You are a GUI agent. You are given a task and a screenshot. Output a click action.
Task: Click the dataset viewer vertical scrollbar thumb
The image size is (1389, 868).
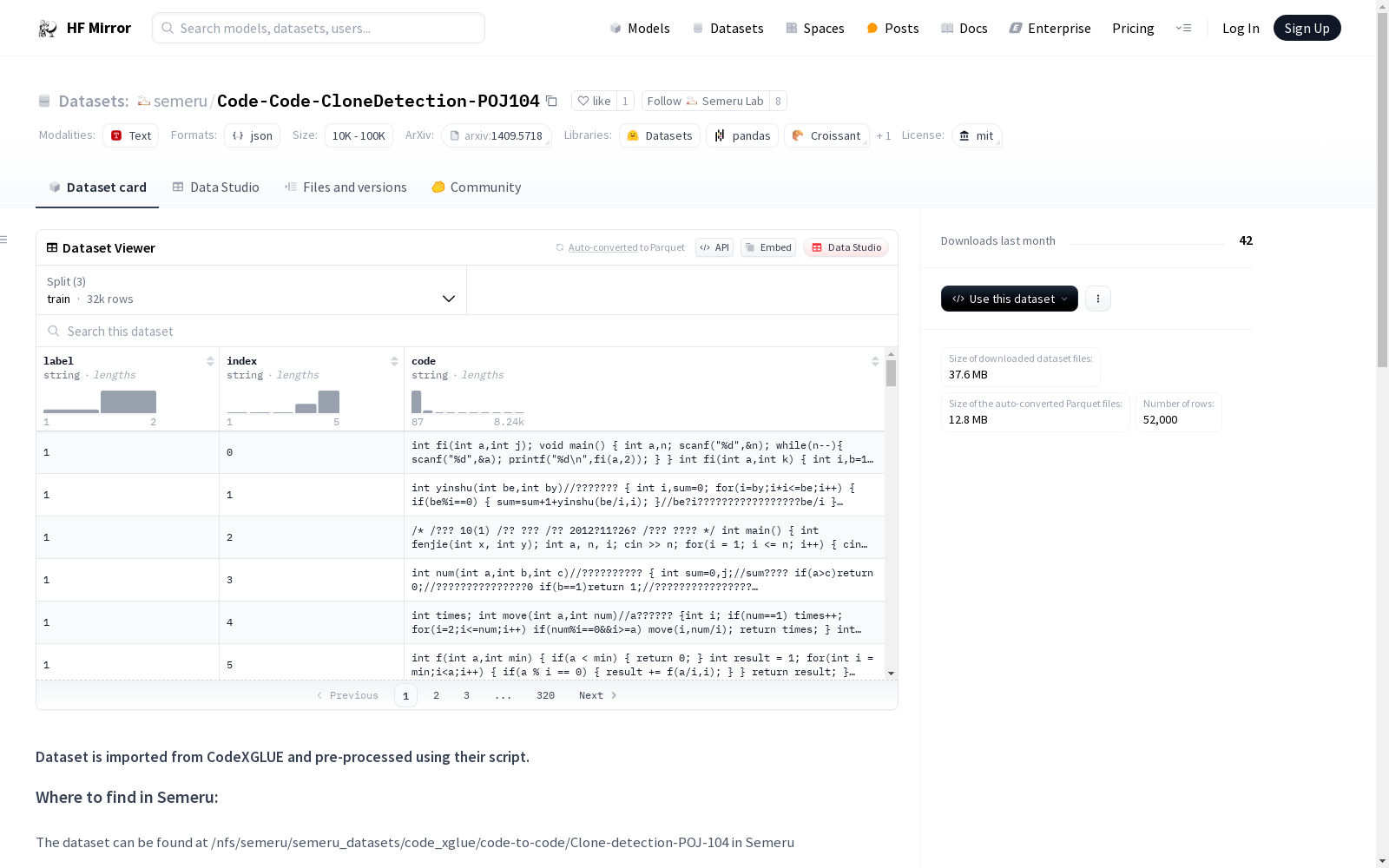[891, 373]
